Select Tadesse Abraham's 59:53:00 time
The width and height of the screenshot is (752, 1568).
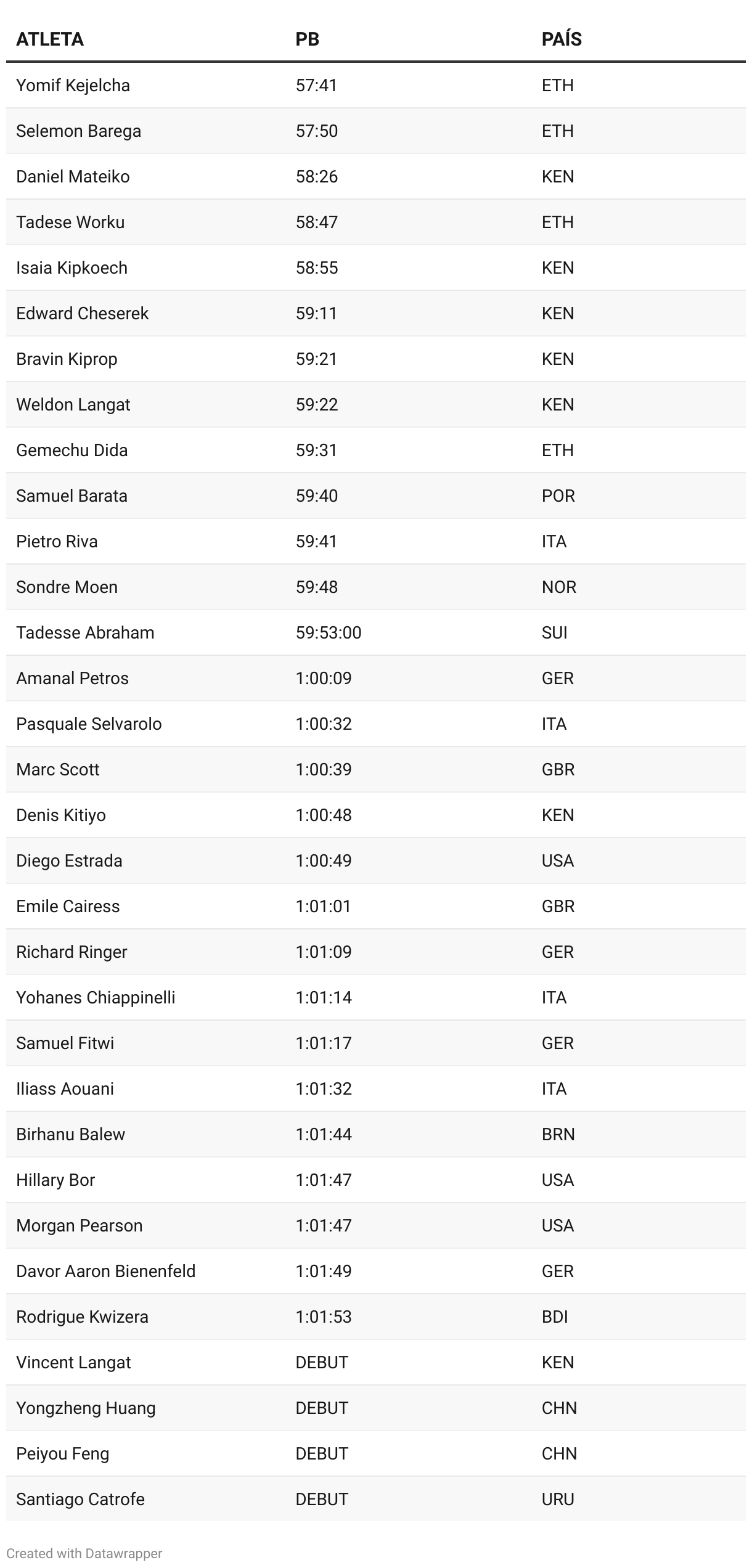click(x=329, y=632)
